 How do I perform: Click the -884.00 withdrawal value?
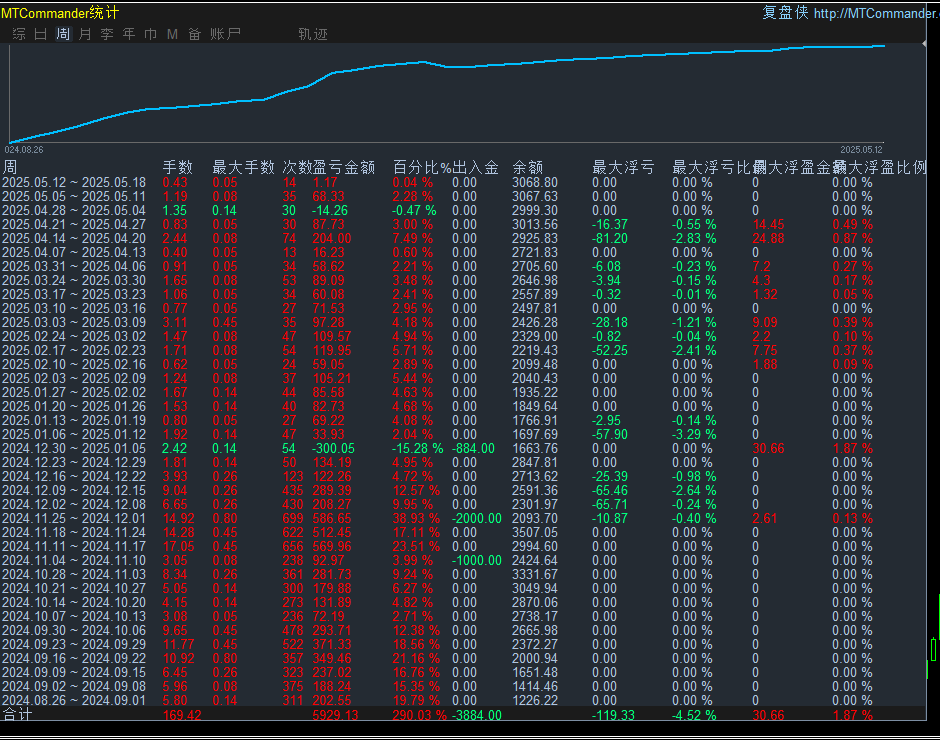click(x=473, y=449)
